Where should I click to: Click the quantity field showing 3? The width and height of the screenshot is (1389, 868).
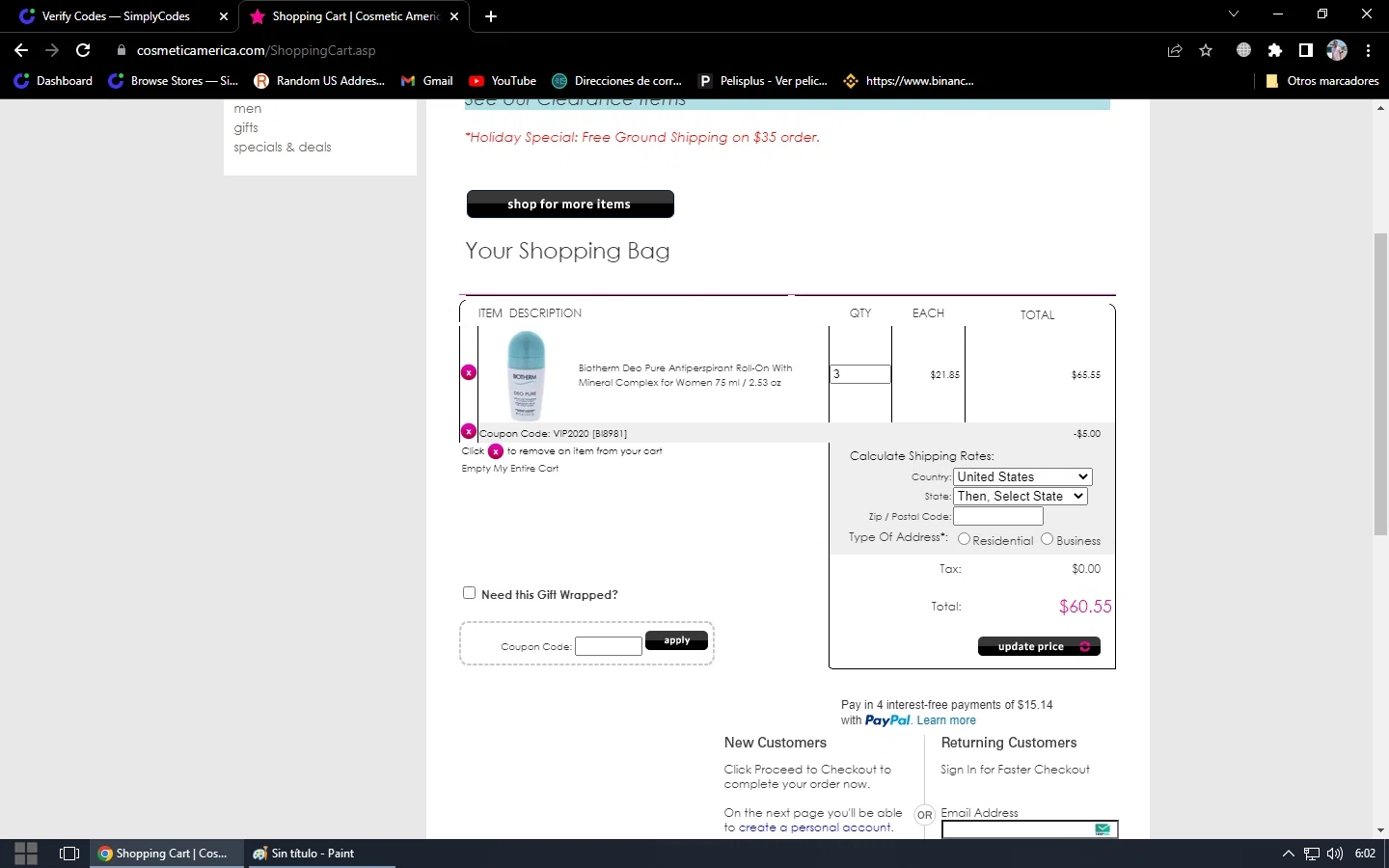click(x=860, y=374)
